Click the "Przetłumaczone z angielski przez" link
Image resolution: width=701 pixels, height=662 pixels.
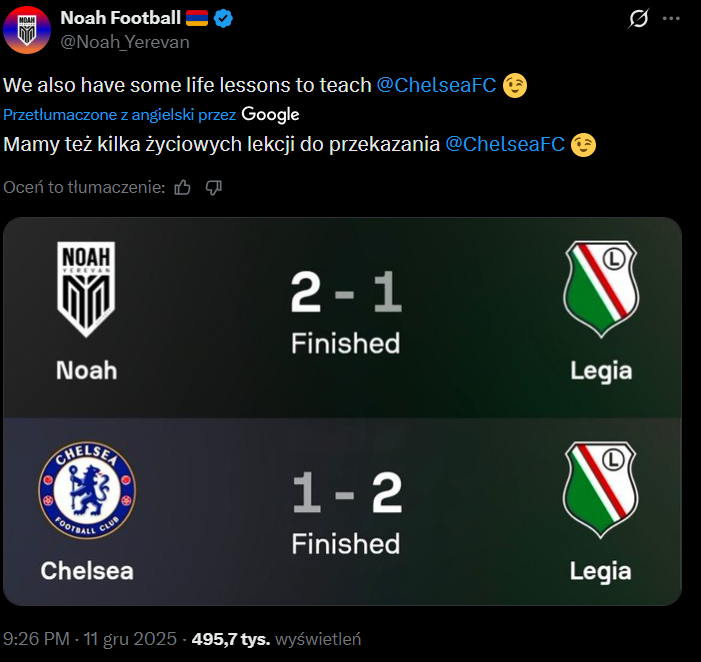tap(120, 115)
